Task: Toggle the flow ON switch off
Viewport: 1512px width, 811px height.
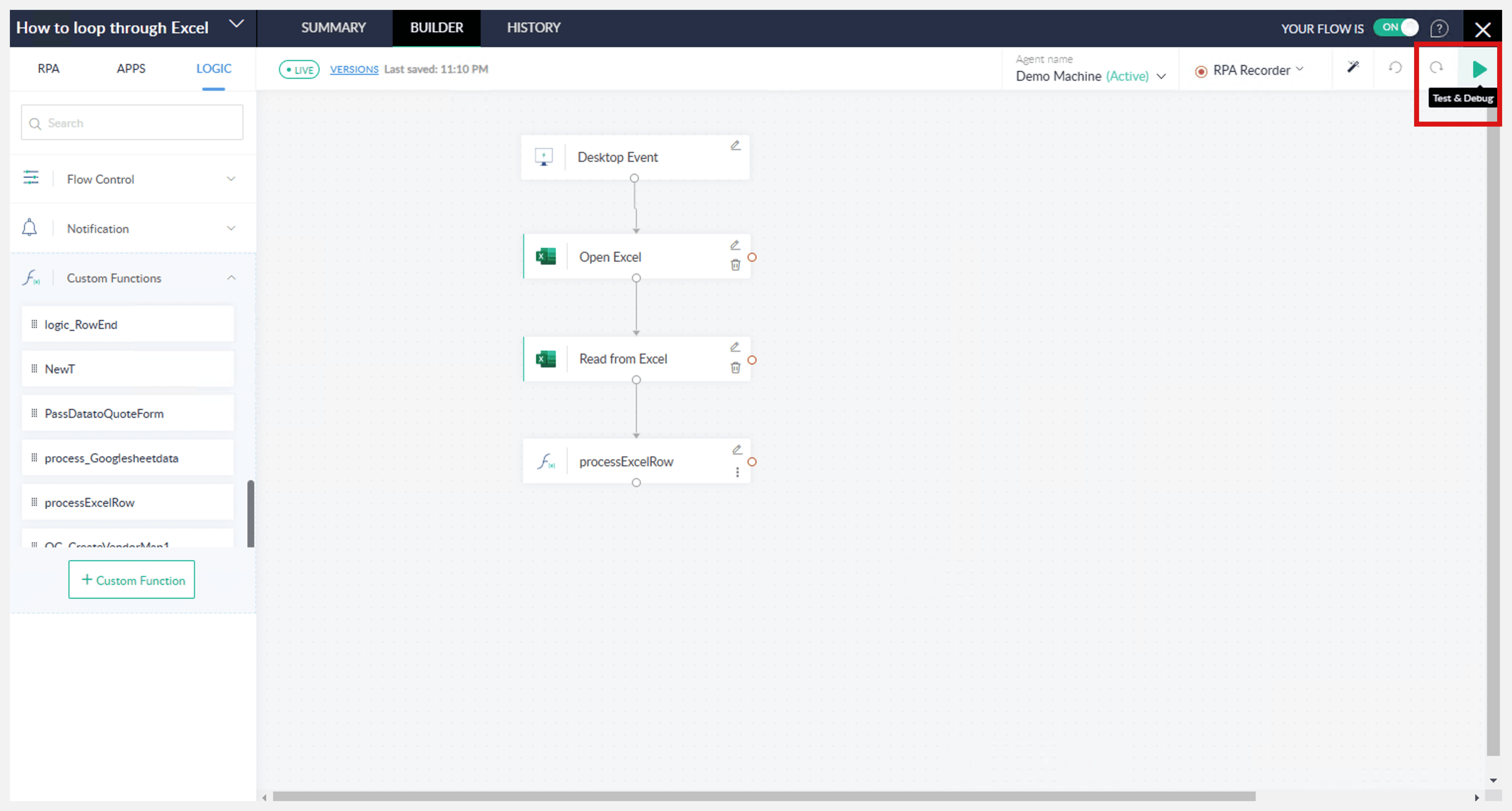Action: coord(1396,28)
